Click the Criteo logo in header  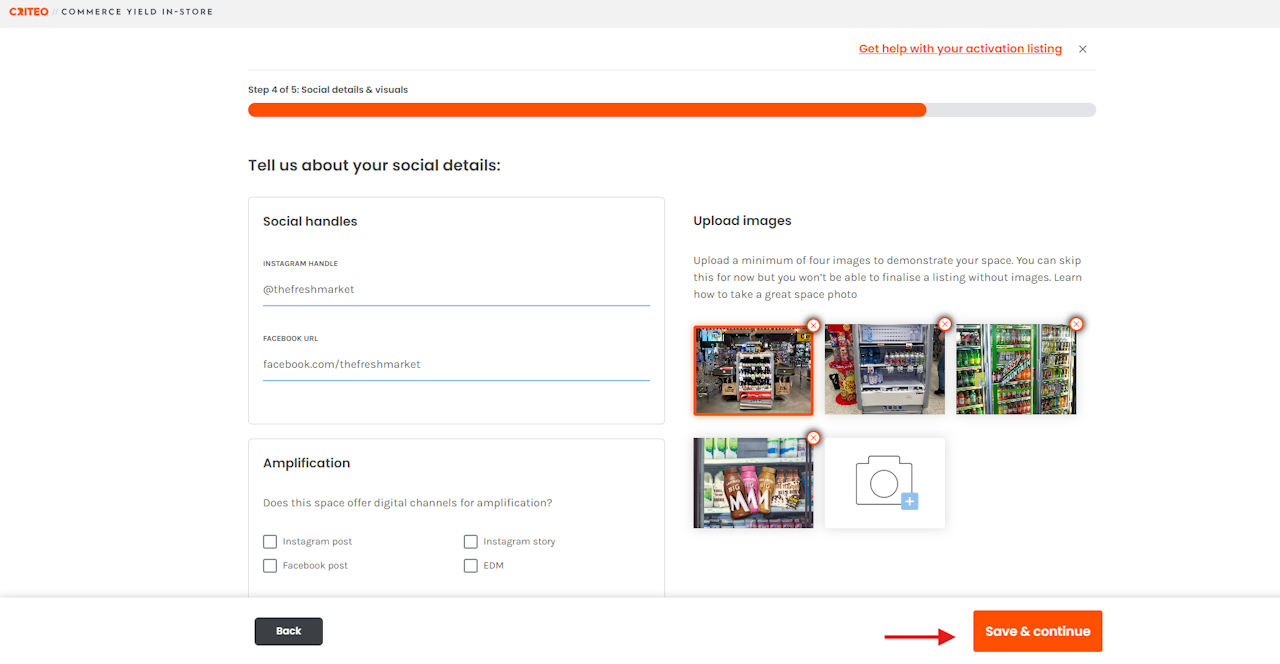(29, 12)
